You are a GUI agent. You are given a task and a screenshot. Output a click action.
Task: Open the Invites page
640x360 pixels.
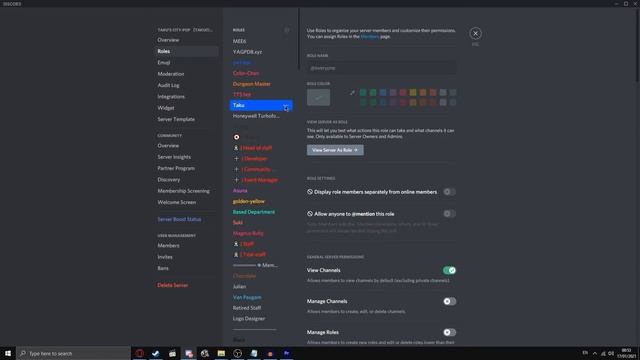pyautogui.click(x=165, y=257)
